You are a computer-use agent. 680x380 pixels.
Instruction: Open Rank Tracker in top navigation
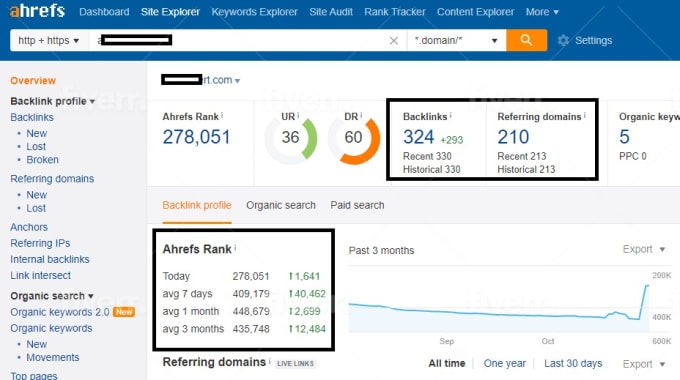(x=395, y=12)
